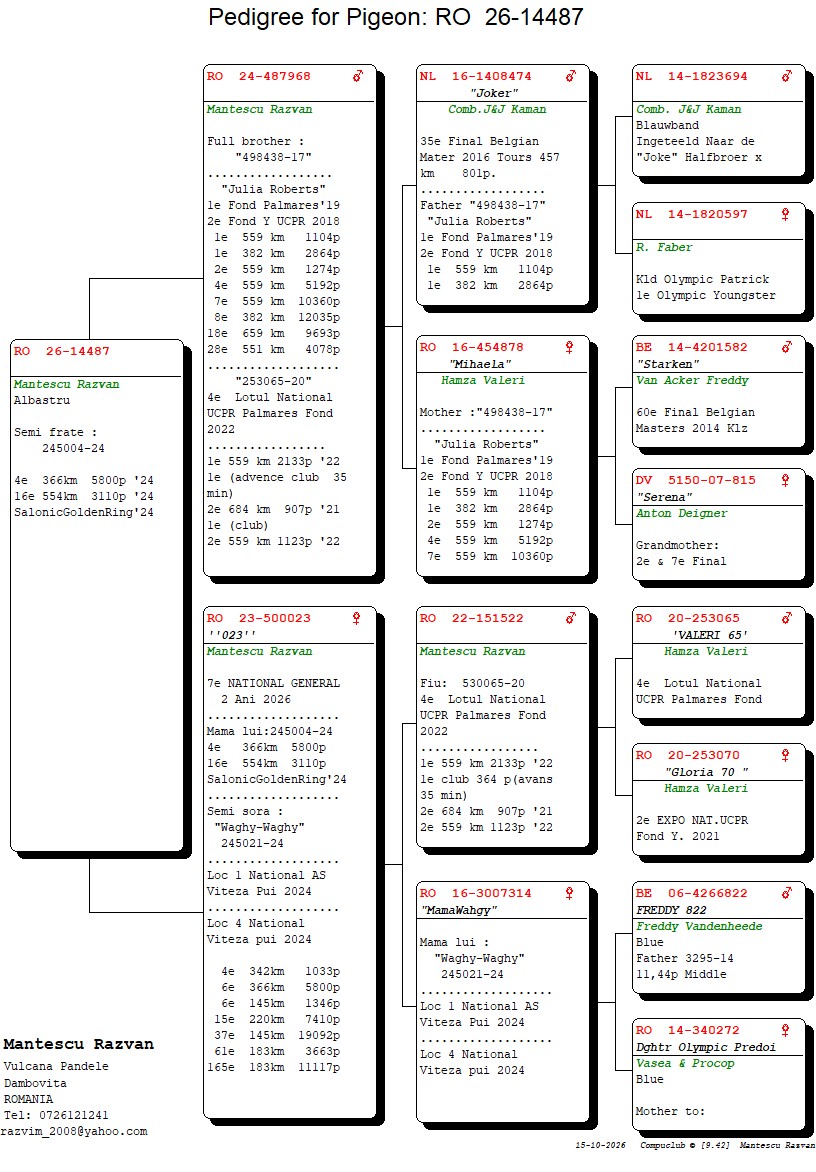
Task: Click the "ROMANIA" country line
Action: tap(28, 1099)
